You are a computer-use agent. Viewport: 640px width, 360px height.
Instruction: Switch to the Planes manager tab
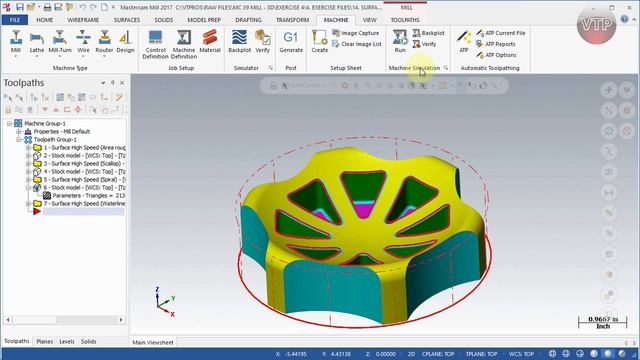point(44,342)
